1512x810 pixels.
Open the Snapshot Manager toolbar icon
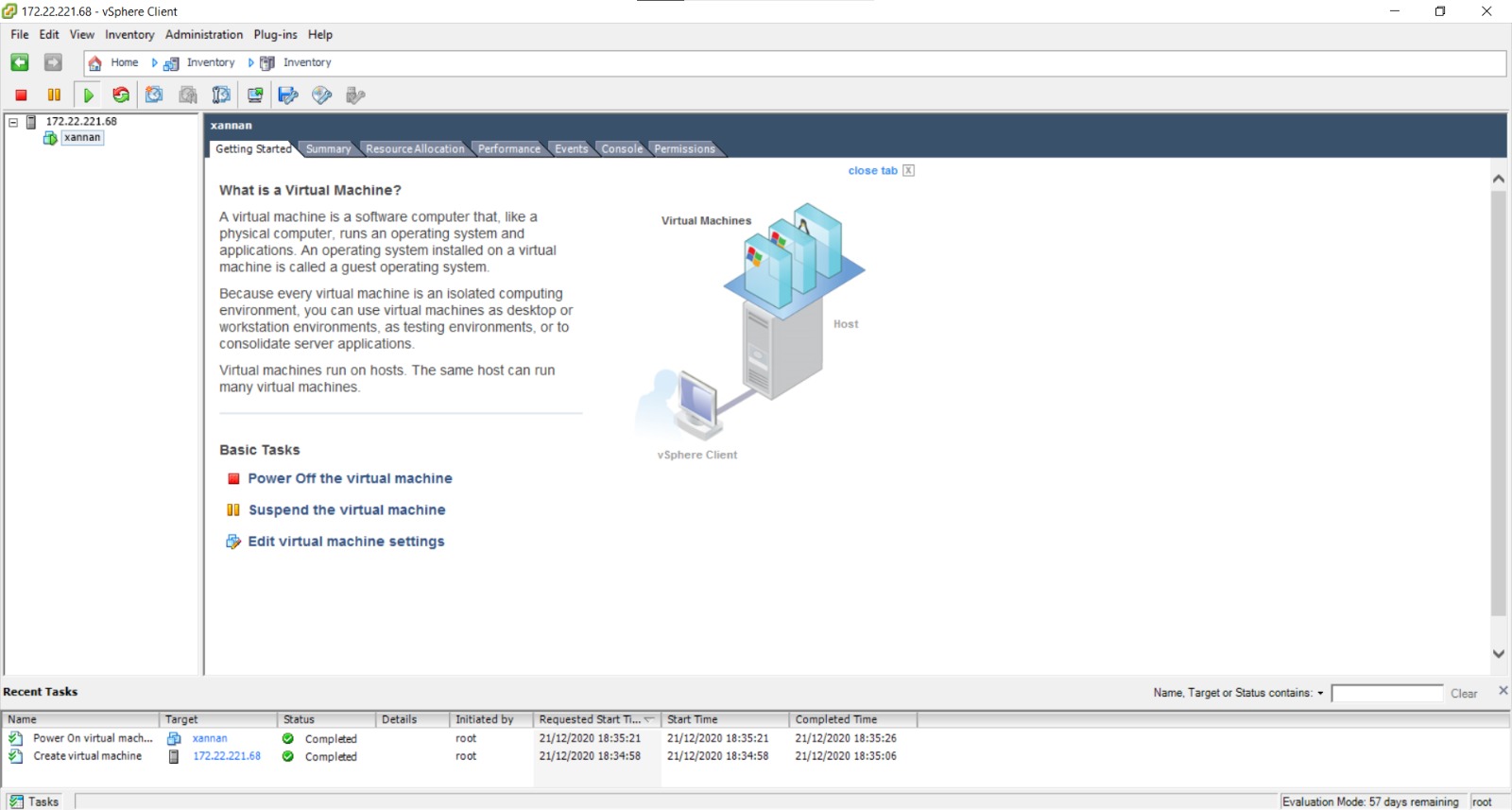221,95
